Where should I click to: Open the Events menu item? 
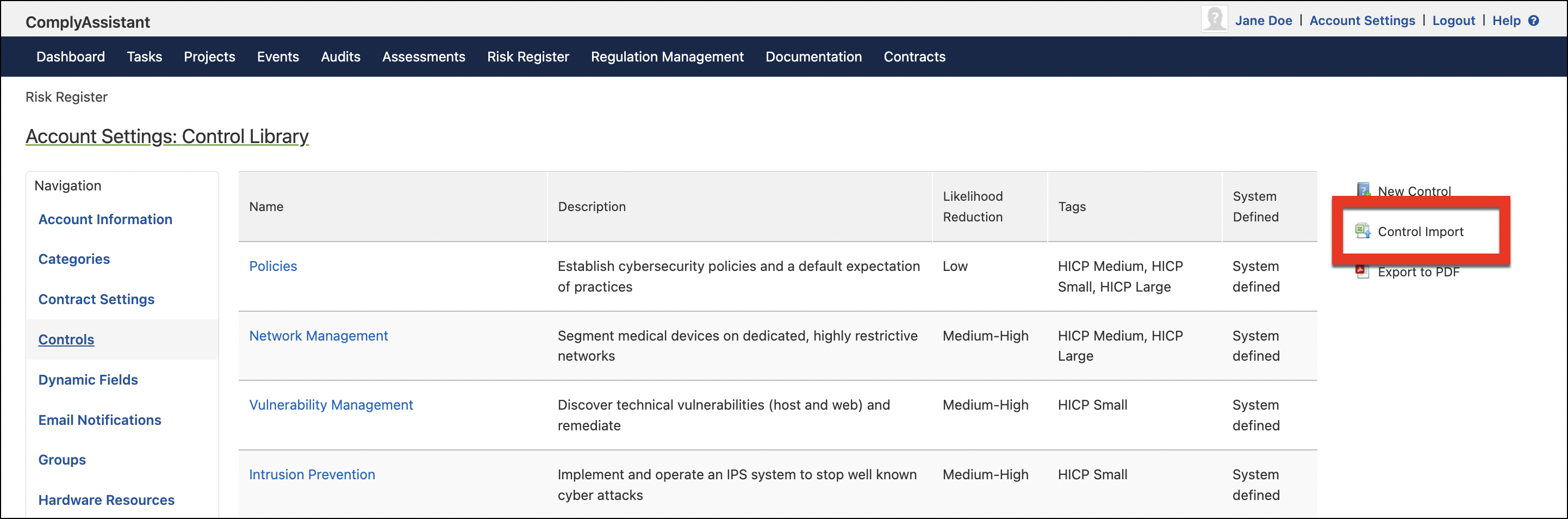point(278,57)
